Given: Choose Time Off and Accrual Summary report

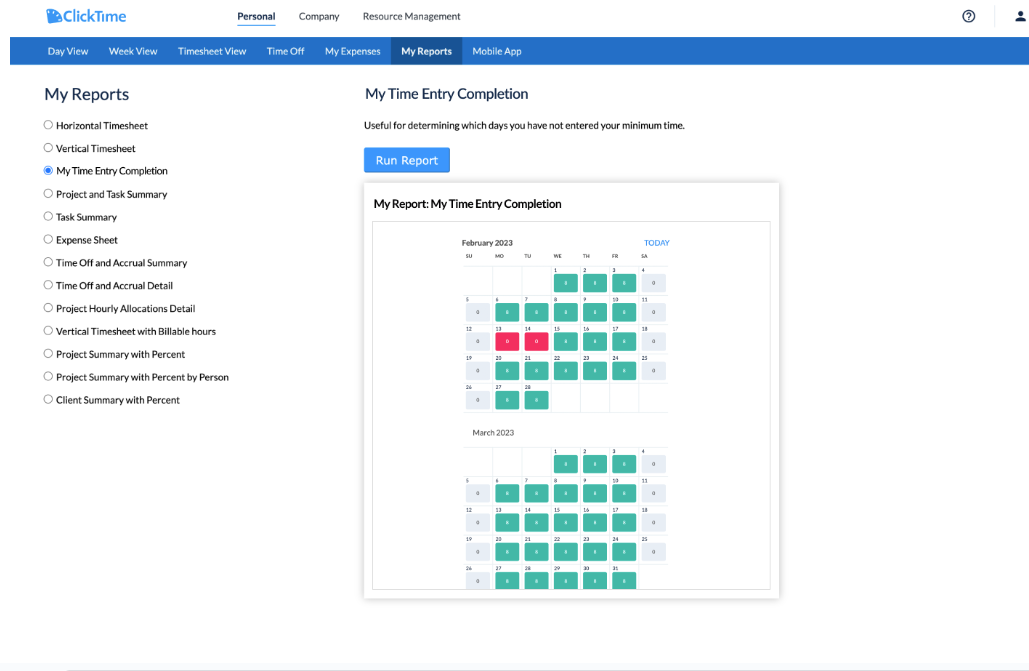Looking at the screenshot, I should pos(47,262).
